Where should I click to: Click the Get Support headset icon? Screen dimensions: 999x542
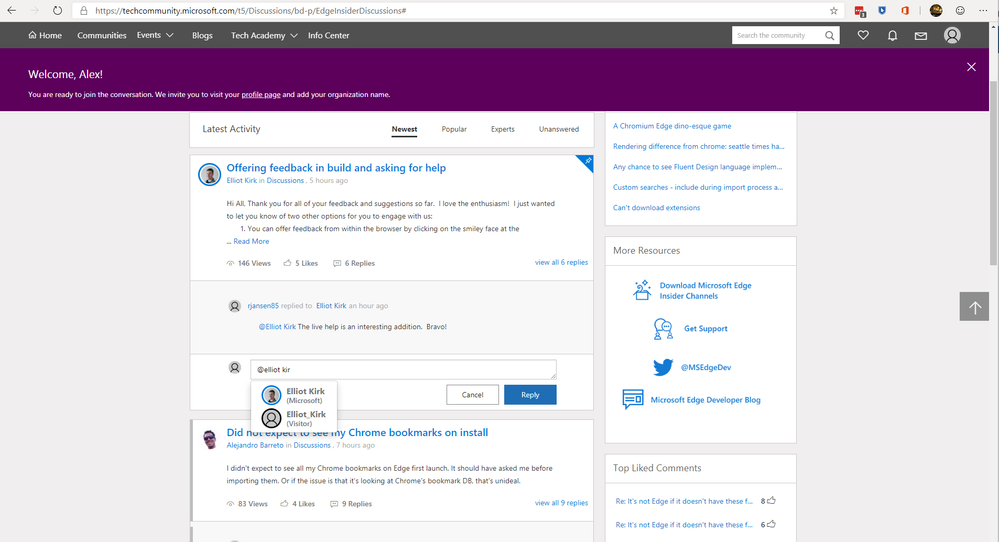(x=663, y=329)
